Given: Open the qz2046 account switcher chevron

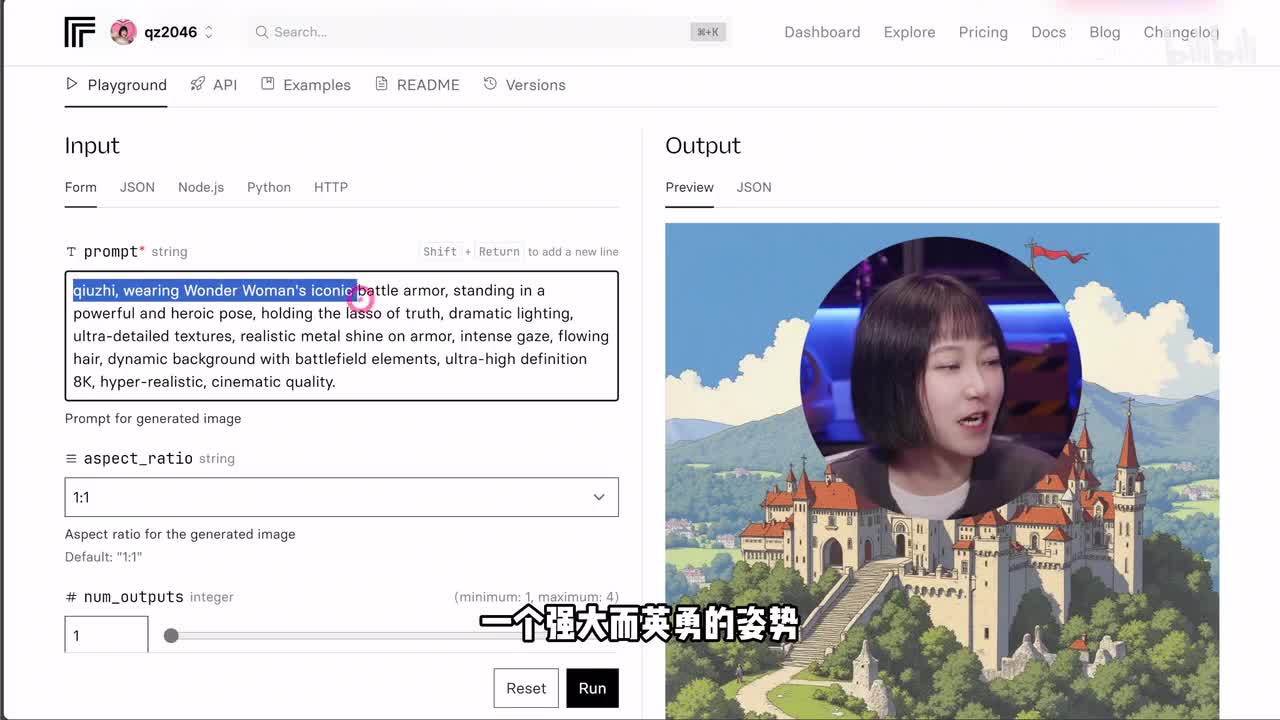Looking at the screenshot, I should click(209, 32).
